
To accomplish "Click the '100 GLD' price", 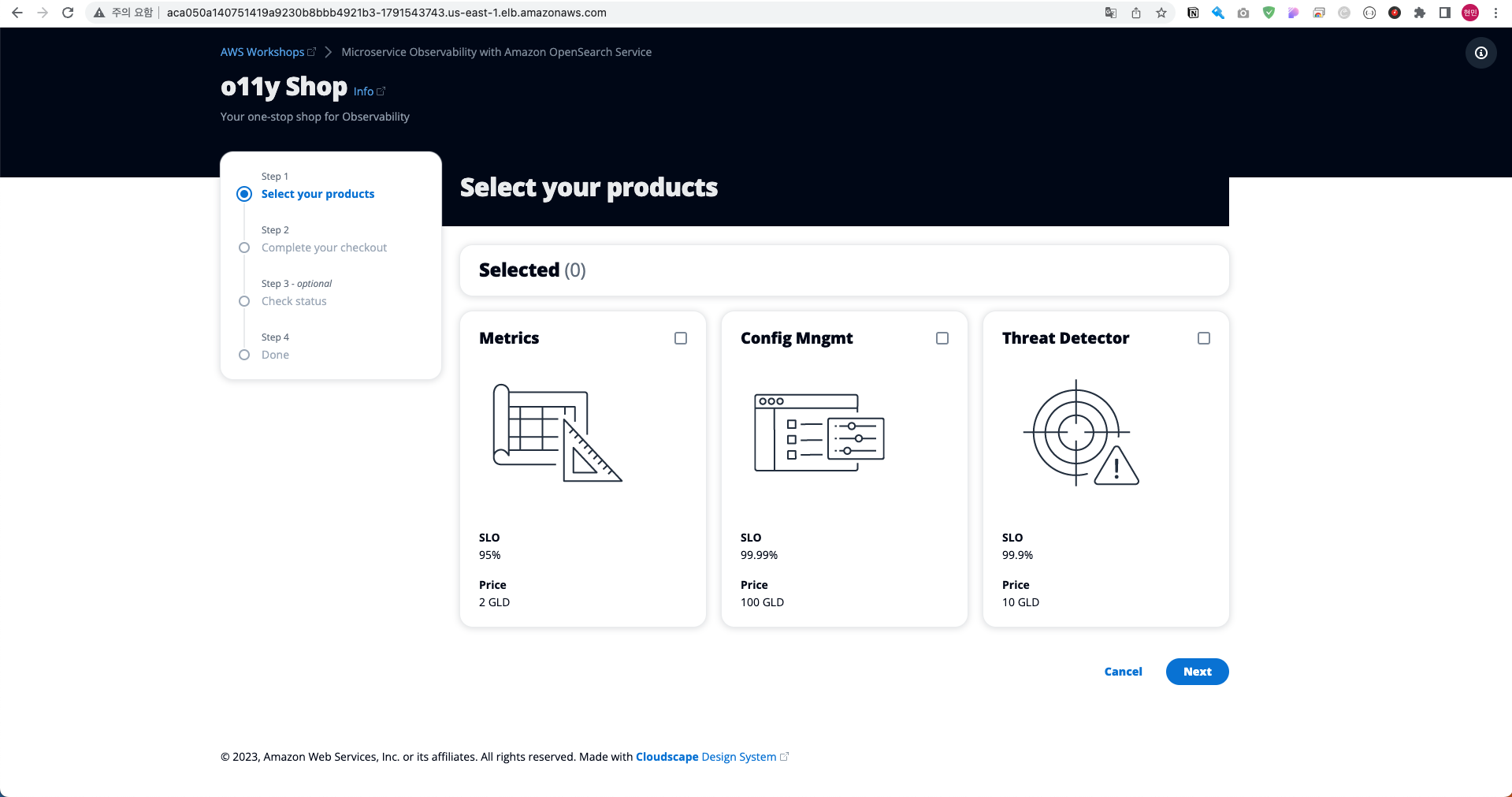I will click(x=762, y=602).
